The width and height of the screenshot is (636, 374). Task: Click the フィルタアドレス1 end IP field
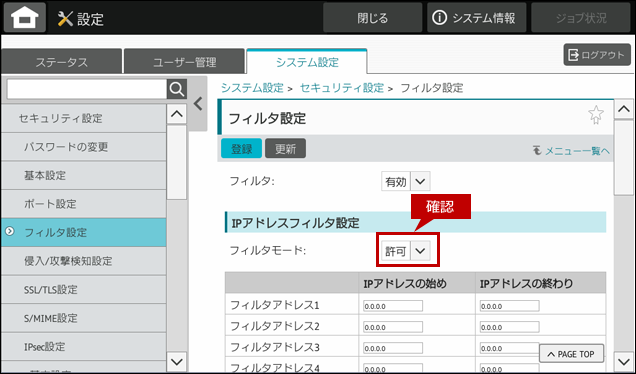coord(509,306)
